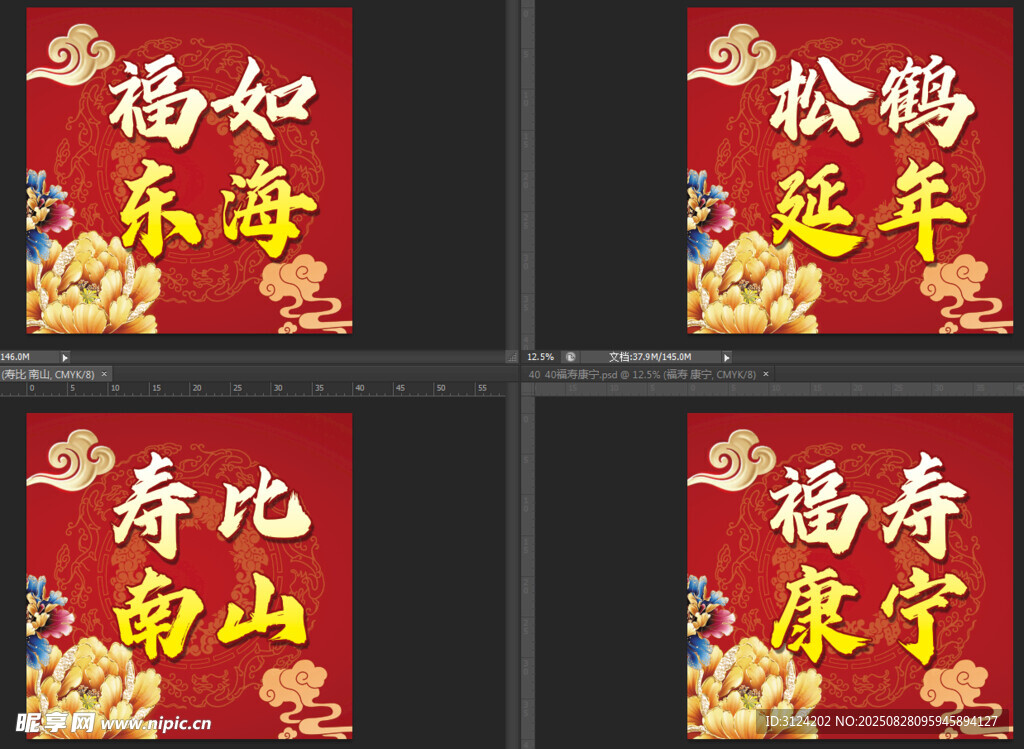Click the round icon beside the 12.5% zoom field

click(569, 357)
